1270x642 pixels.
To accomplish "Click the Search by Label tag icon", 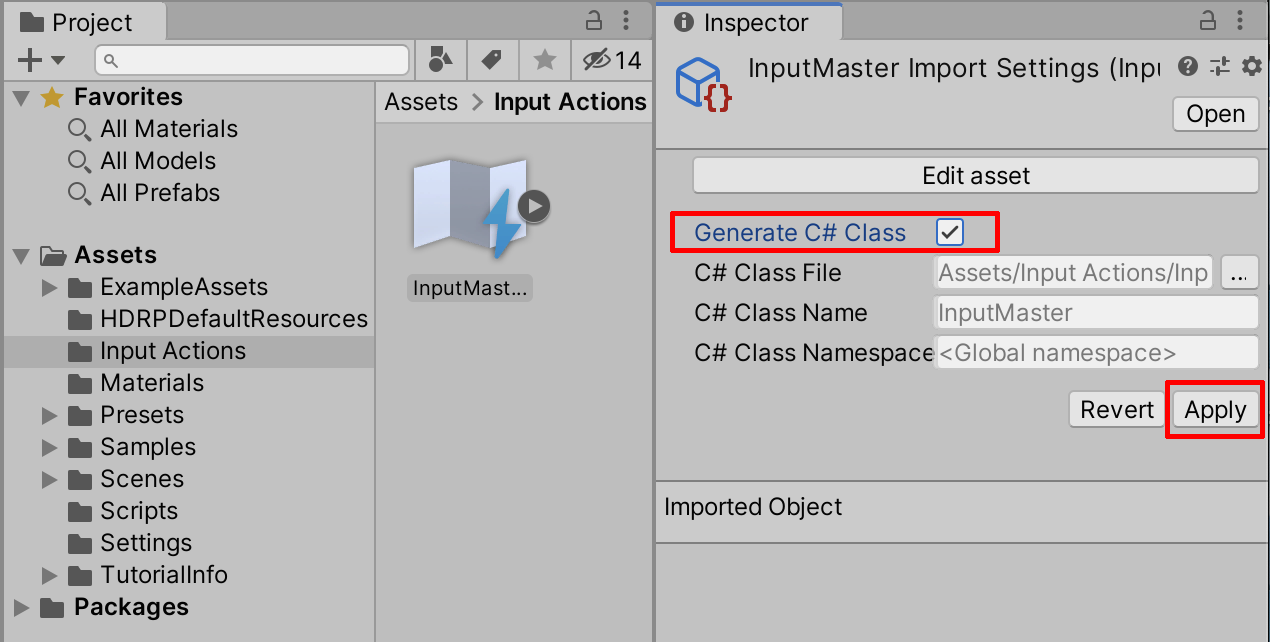I will tap(492, 60).
